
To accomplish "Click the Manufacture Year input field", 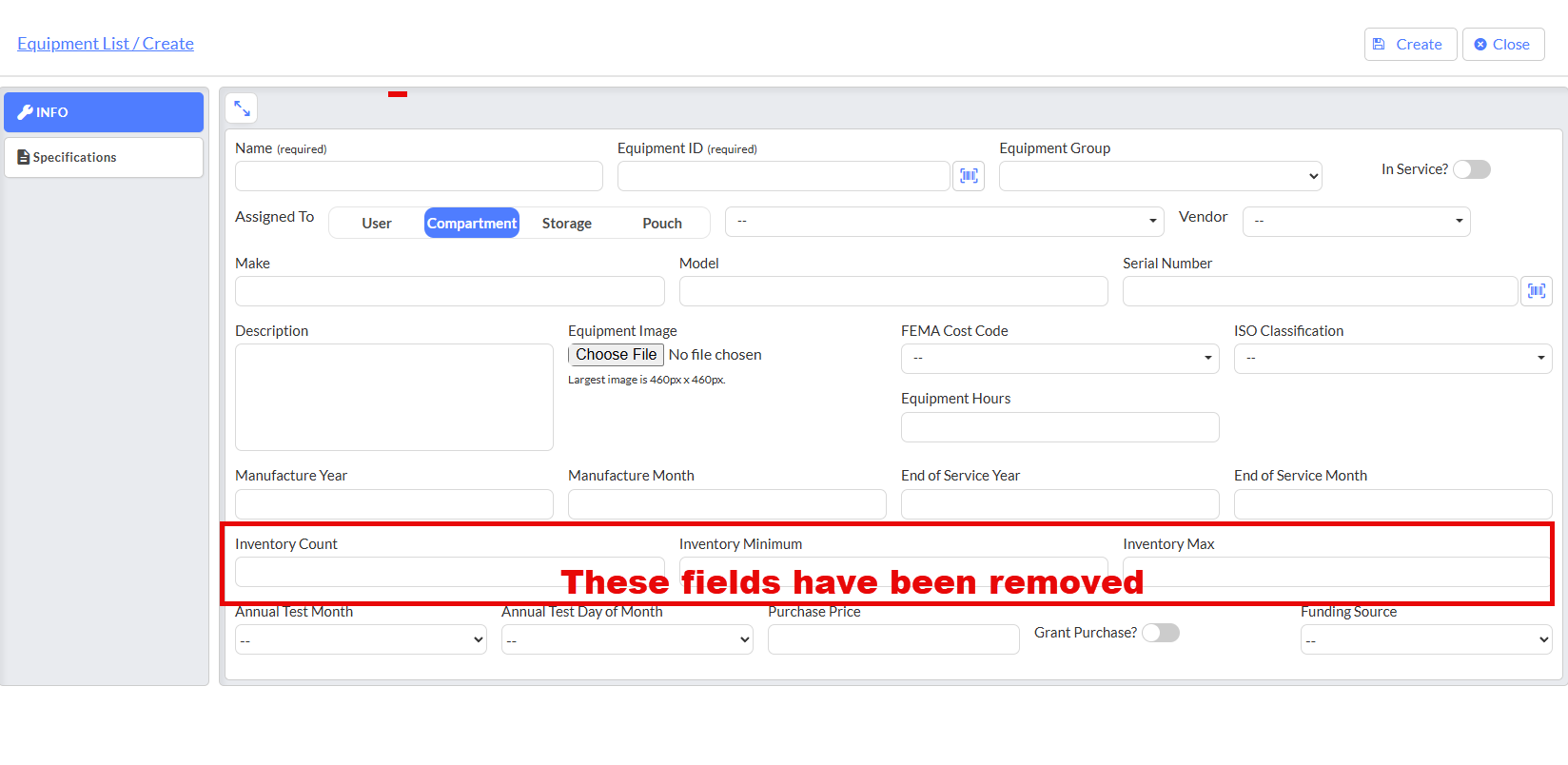I will [x=394, y=503].
